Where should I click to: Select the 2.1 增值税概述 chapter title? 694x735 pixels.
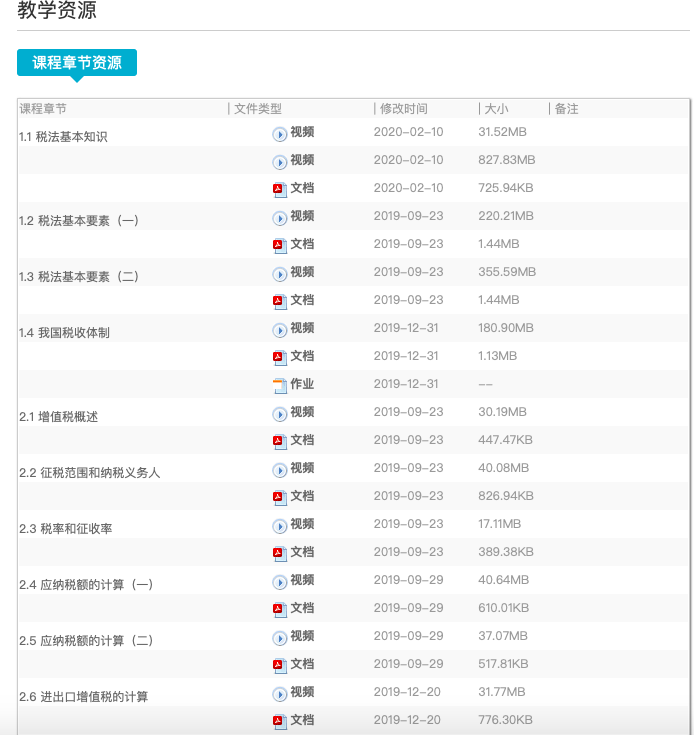[x=58, y=417]
